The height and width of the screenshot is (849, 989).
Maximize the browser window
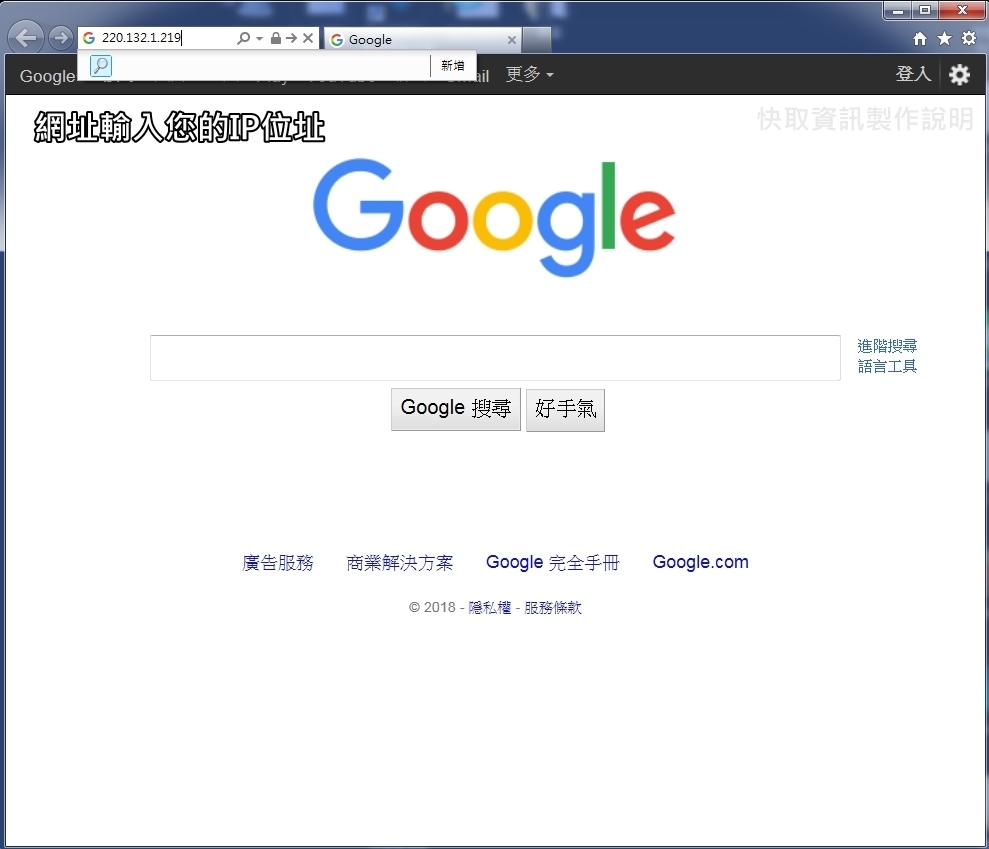click(x=925, y=11)
